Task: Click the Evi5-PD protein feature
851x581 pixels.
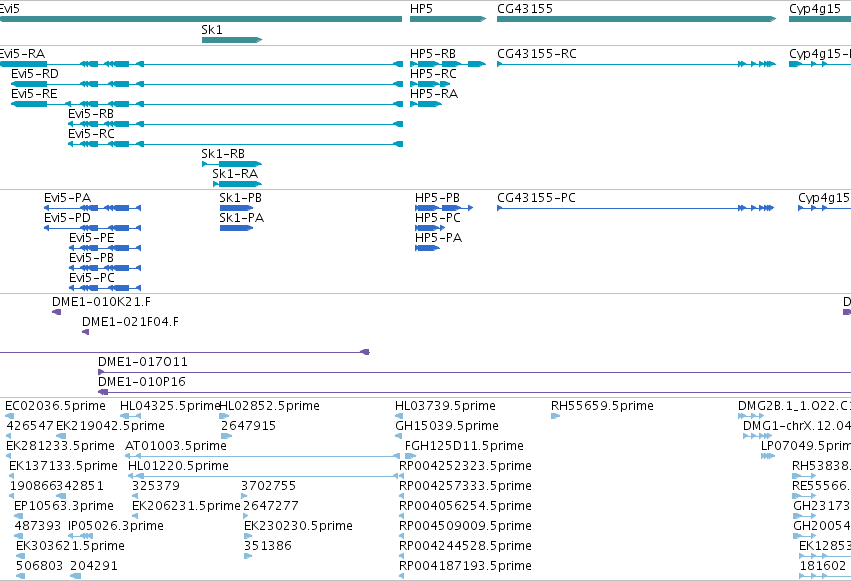Action: [92, 228]
